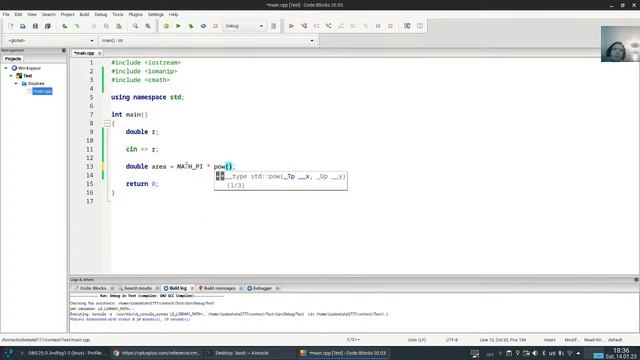Click the Redo toolbar icon
Image resolution: width=640 pixels, height=360 pixels.
[77, 26]
